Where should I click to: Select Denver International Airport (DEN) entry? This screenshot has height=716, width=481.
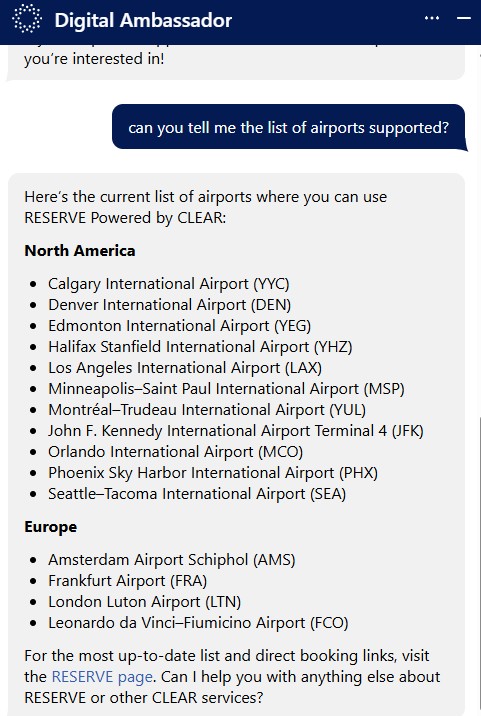coord(169,305)
